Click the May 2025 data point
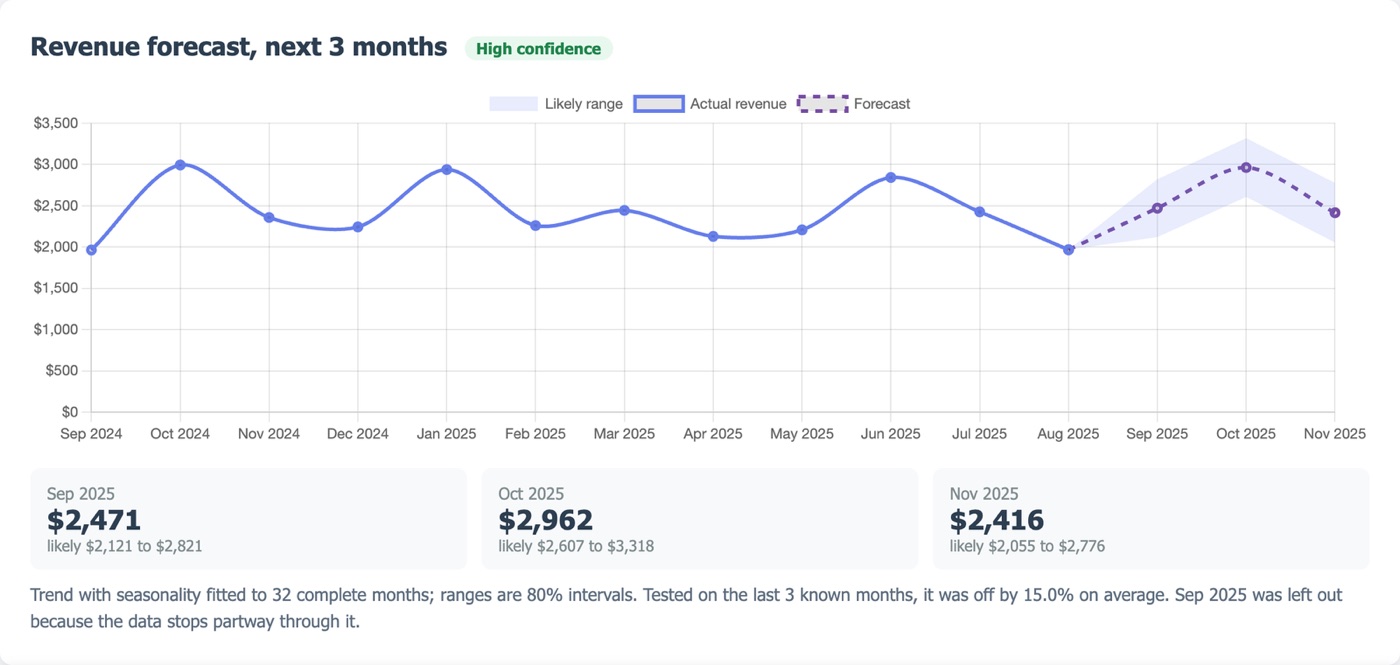 click(802, 230)
